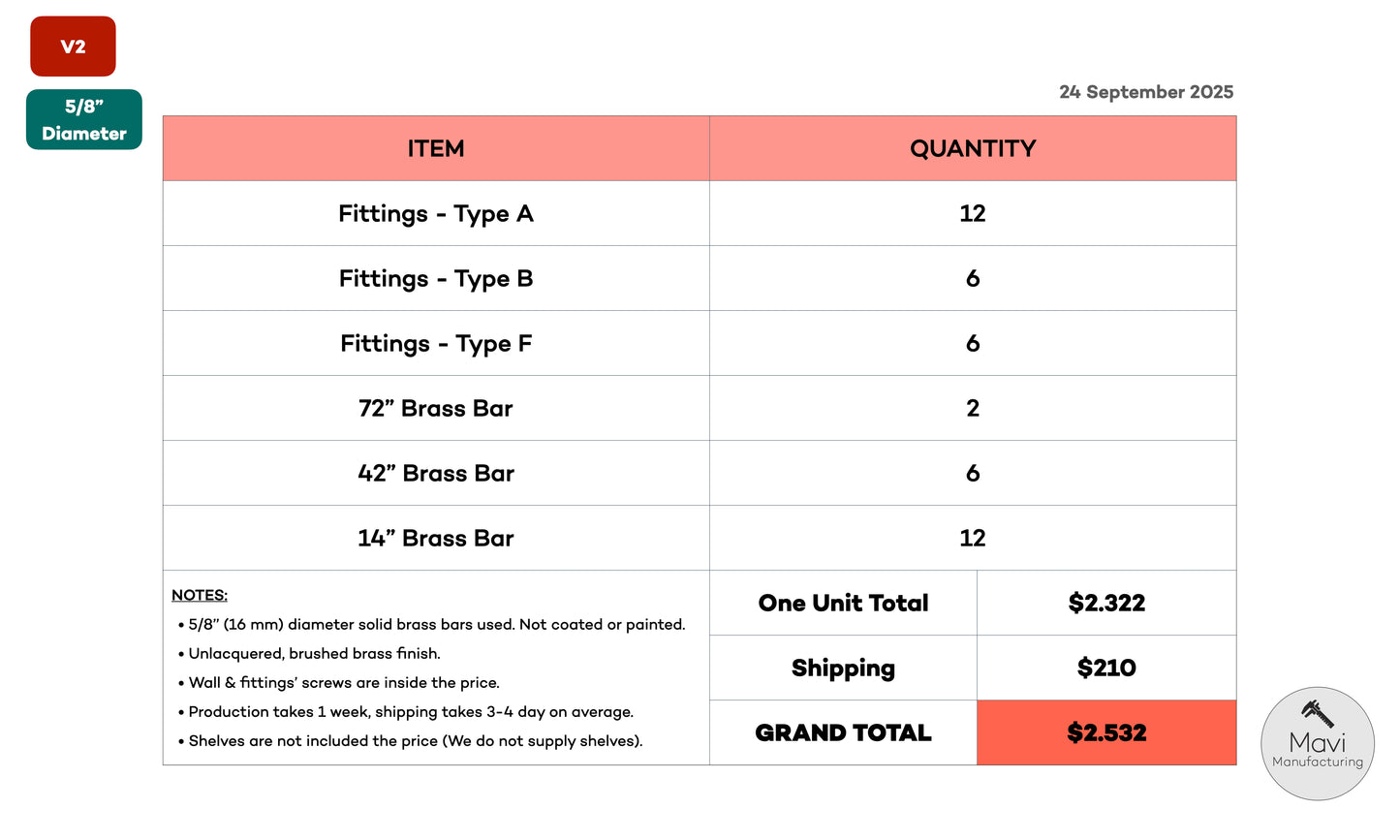The width and height of the screenshot is (1400, 840).
Task: Select the 72" Brass Bar item
Action: tap(436, 408)
